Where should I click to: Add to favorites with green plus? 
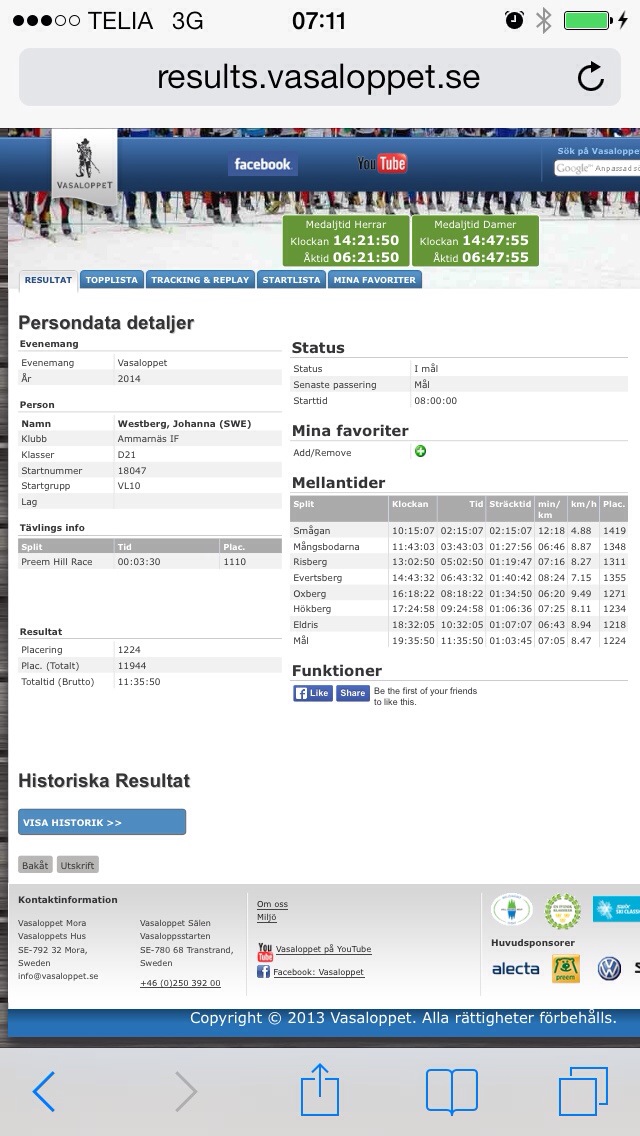(420, 452)
